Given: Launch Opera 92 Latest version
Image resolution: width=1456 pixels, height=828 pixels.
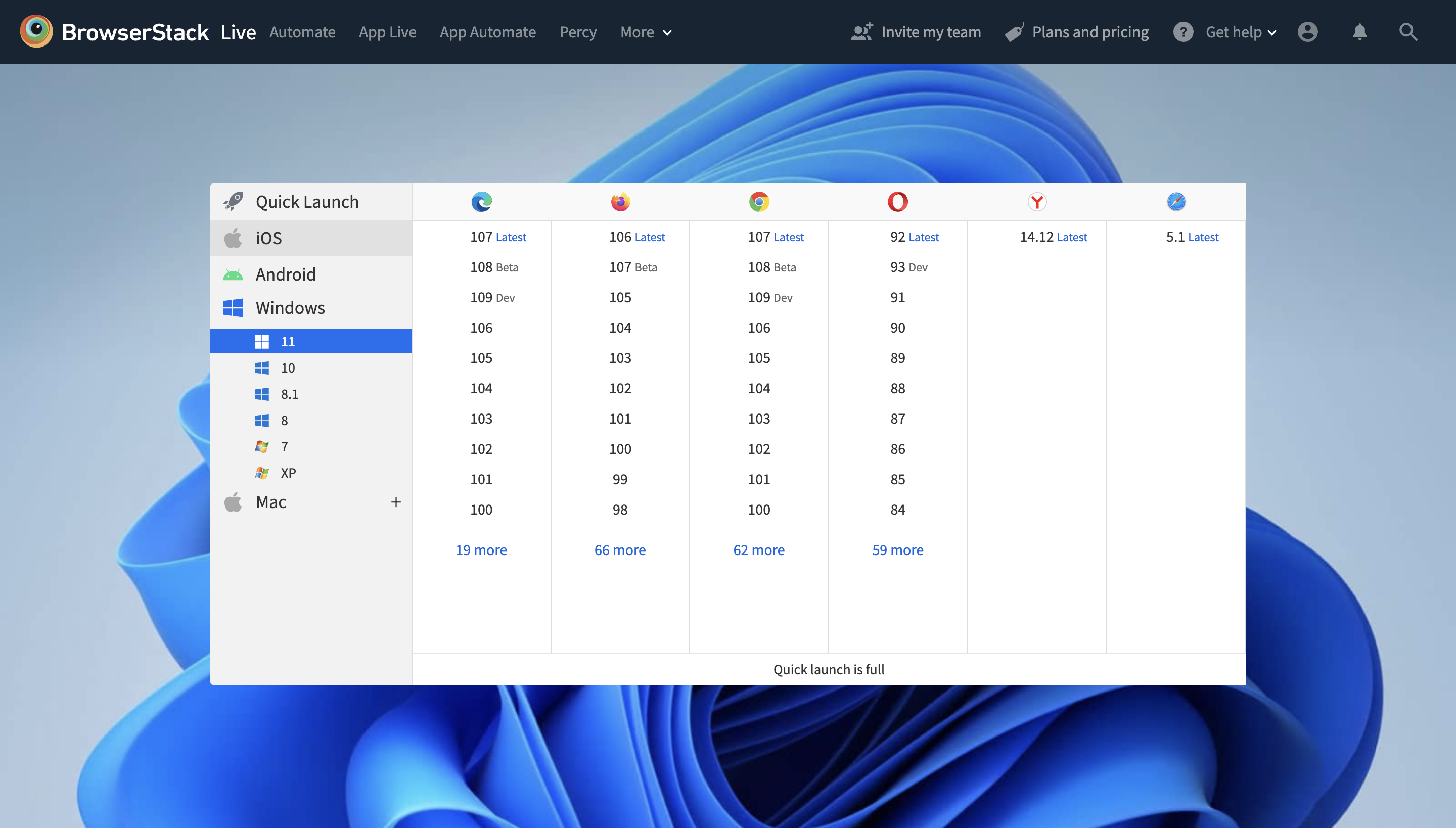Looking at the screenshot, I should [x=914, y=237].
